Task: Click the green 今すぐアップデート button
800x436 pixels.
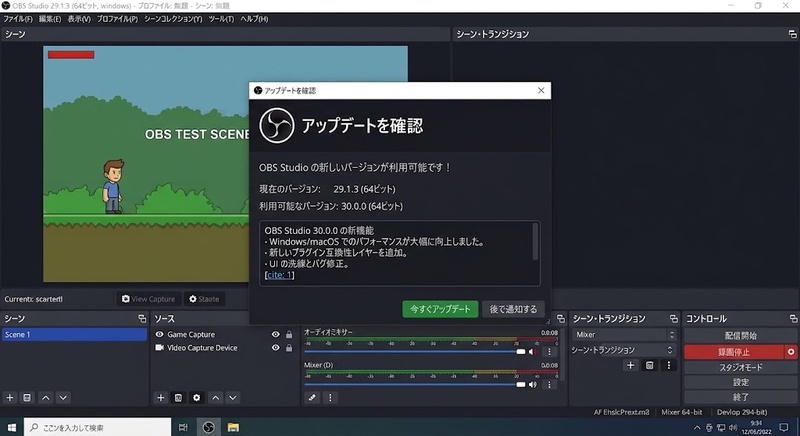Action: pyautogui.click(x=440, y=309)
